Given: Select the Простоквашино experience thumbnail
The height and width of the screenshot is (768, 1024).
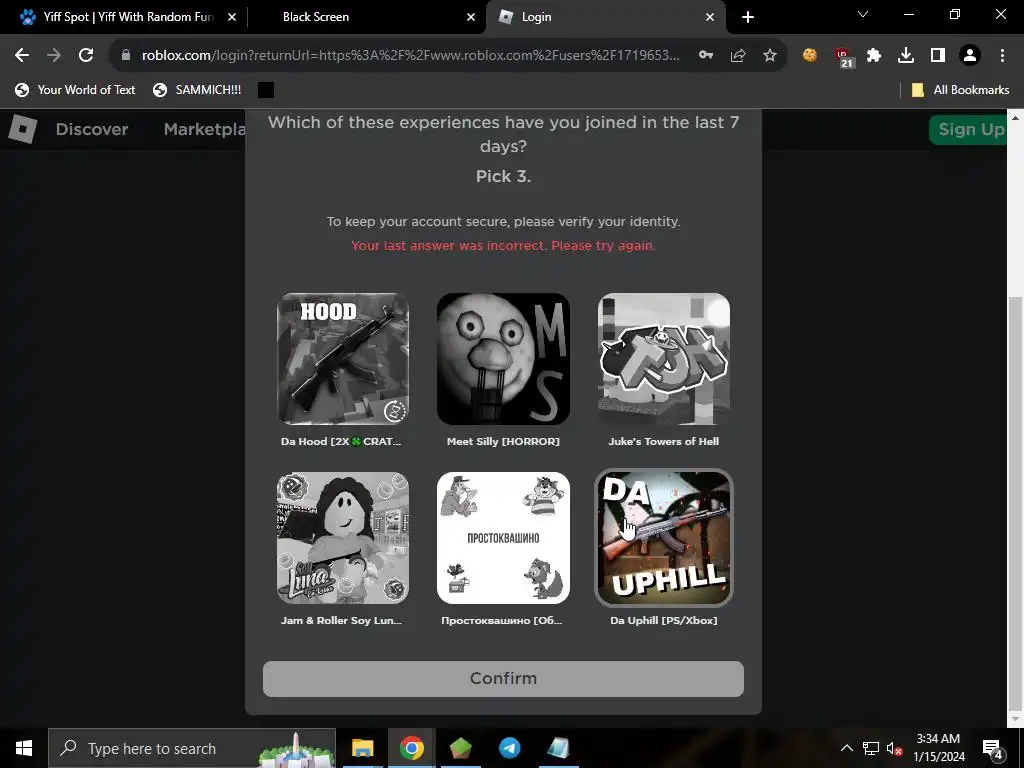Looking at the screenshot, I should coord(504,538).
